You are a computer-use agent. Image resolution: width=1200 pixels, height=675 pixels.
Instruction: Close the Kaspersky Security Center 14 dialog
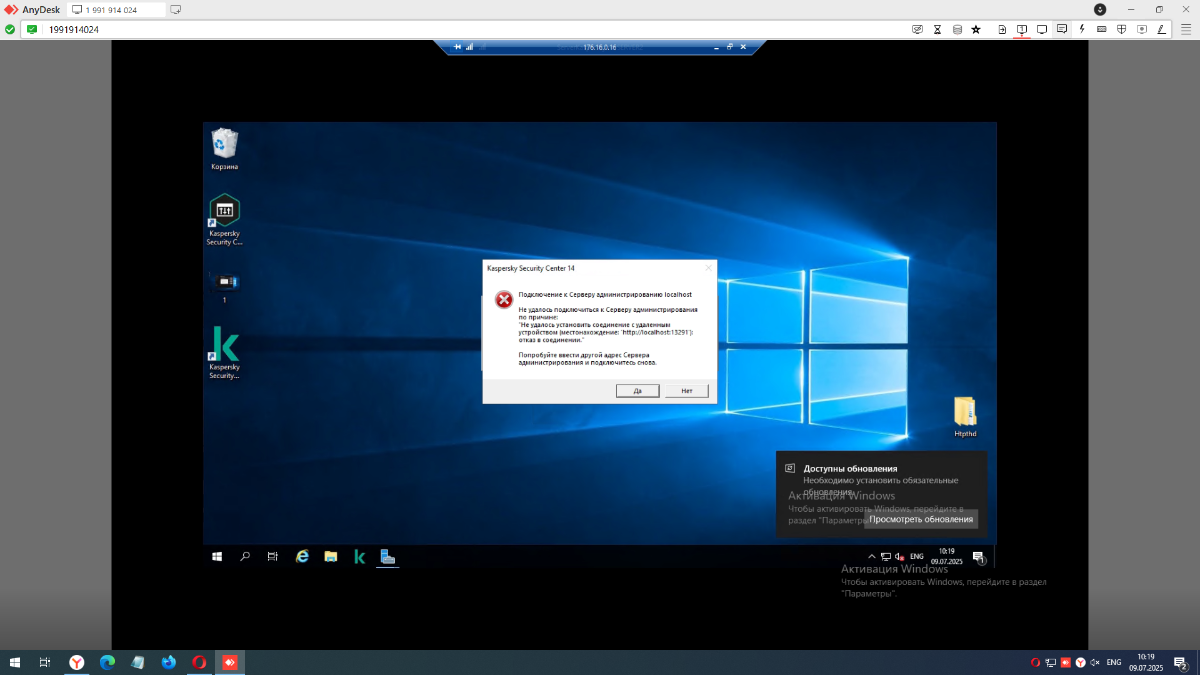pos(708,268)
